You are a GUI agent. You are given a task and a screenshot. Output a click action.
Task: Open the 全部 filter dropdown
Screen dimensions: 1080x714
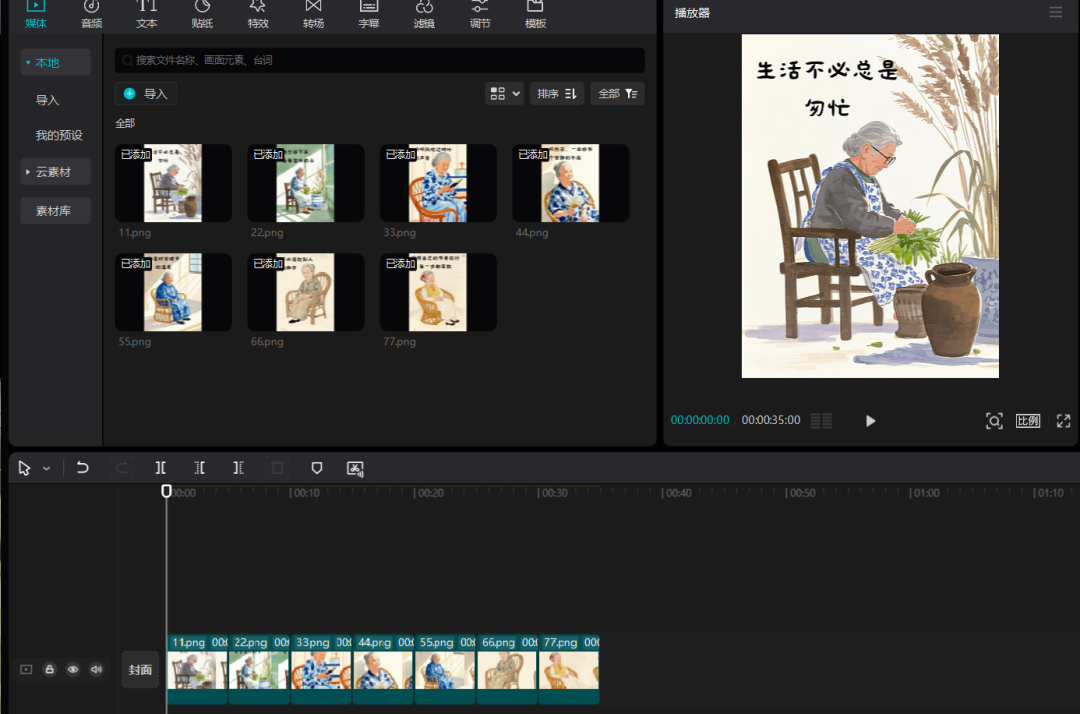coord(617,94)
